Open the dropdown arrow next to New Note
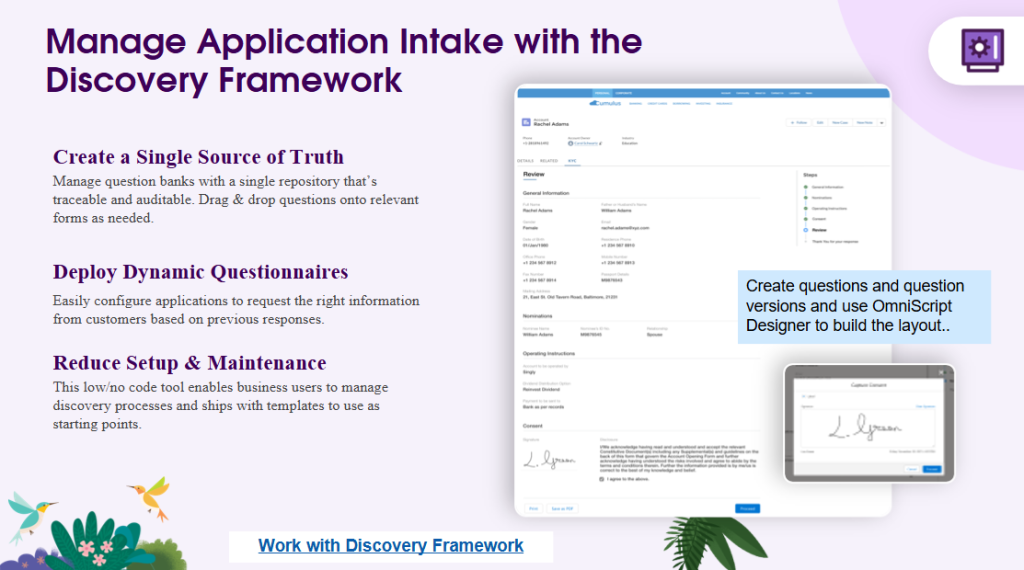The height and width of the screenshot is (570, 1024). coord(882,123)
